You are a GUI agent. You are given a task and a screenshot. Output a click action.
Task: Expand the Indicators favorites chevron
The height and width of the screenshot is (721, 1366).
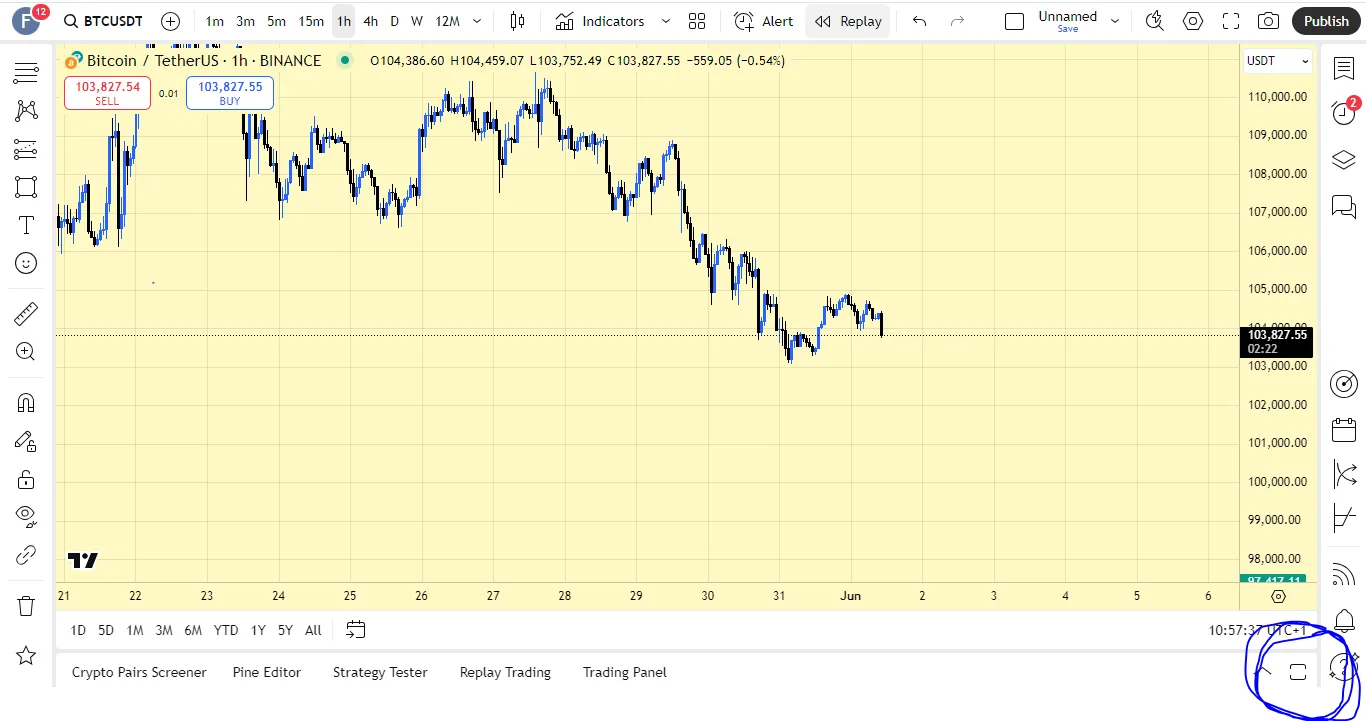click(666, 21)
